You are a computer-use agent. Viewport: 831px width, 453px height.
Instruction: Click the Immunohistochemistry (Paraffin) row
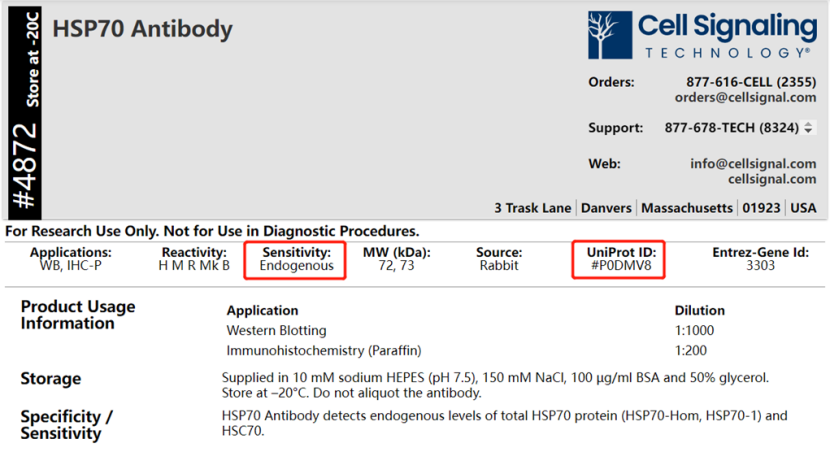[x=324, y=350]
